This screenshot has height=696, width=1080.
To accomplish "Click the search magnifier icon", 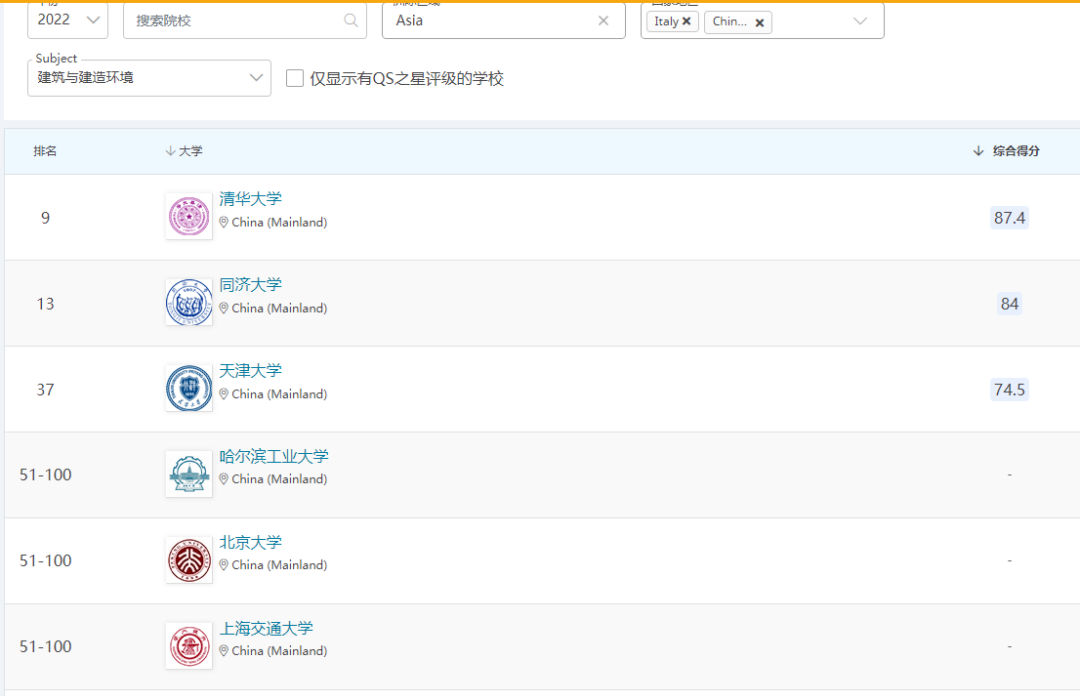I will (x=351, y=21).
